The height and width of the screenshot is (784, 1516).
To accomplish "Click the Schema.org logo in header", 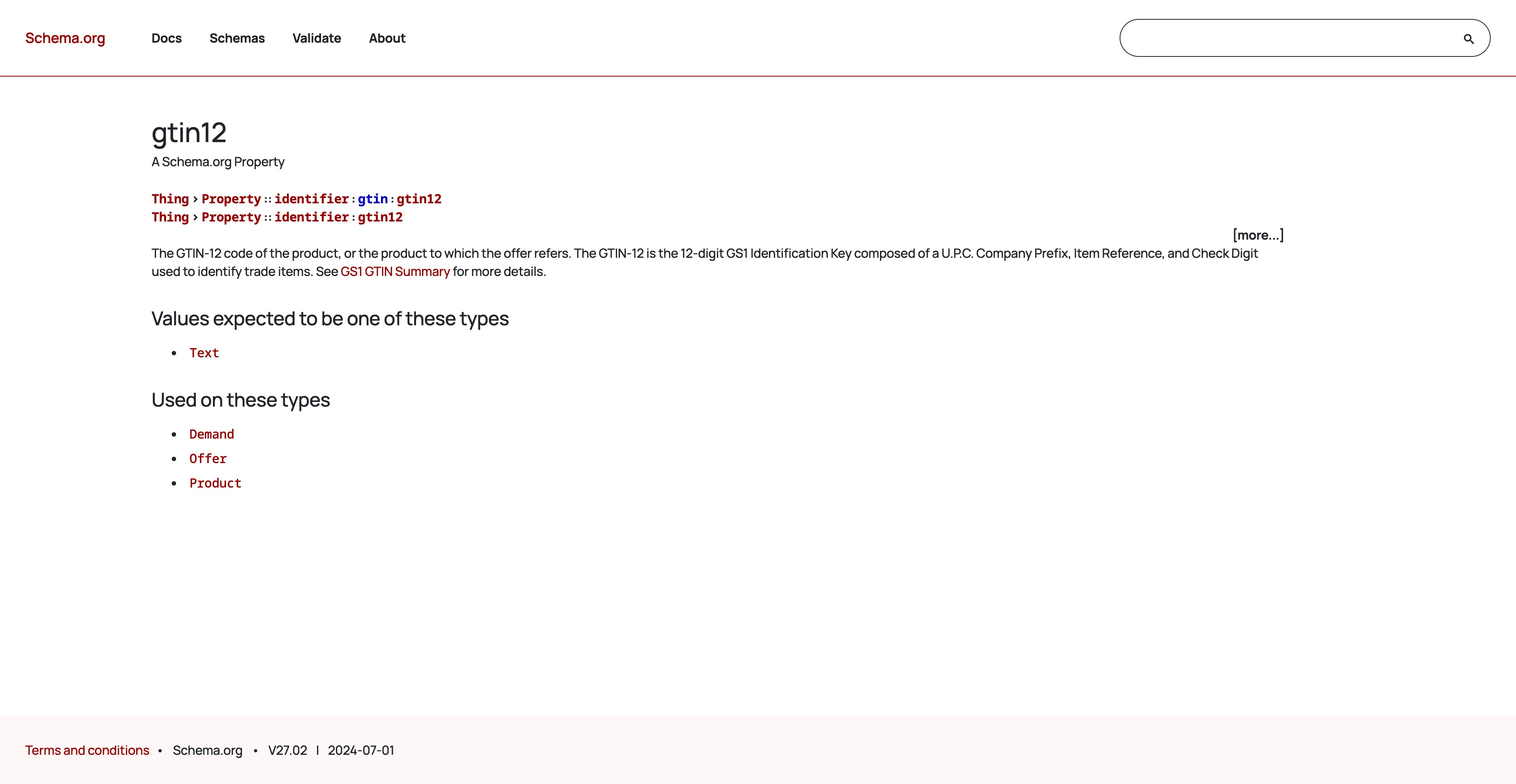I will [65, 38].
